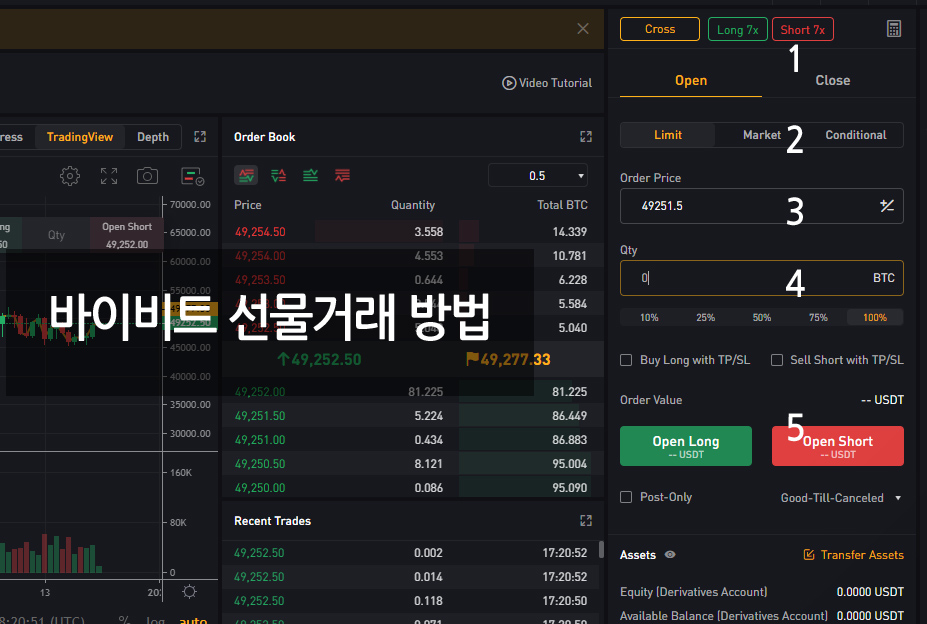The height and width of the screenshot is (624, 927).
Task: Take a chart snapshot with camera icon
Action: coord(147,176)
